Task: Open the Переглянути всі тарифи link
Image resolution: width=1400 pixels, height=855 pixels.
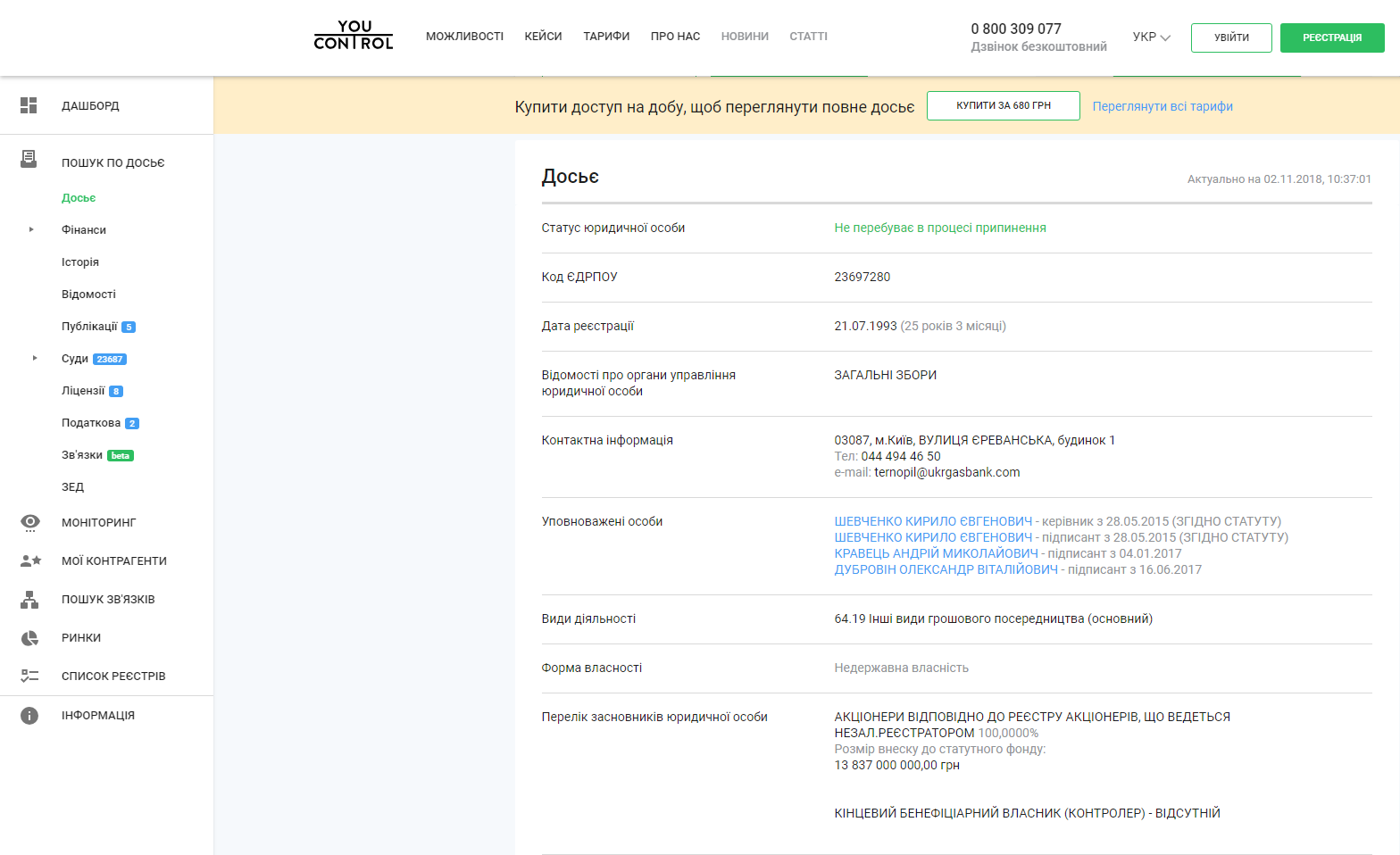Action: click(x=1162, y=106)
